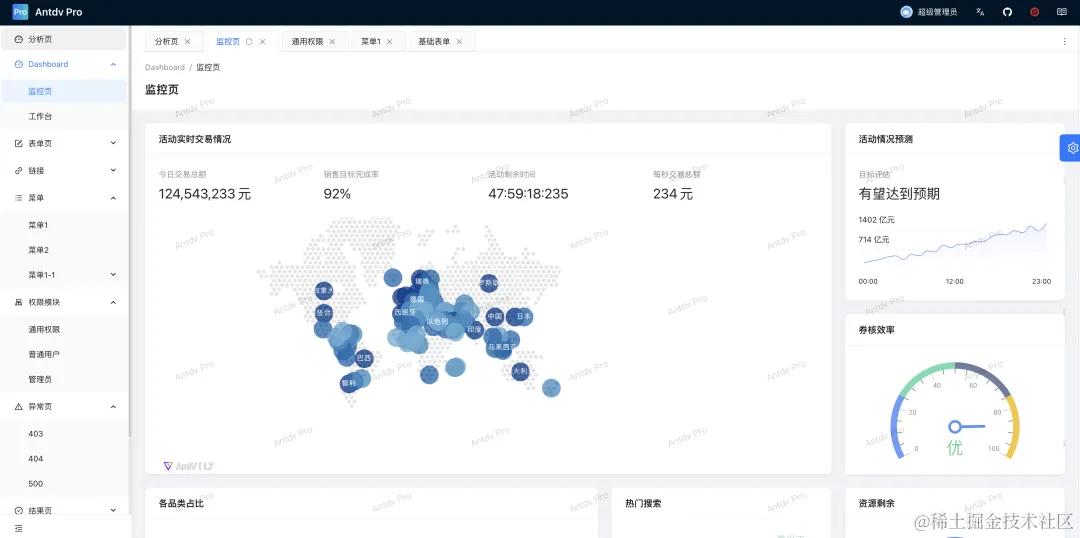This screenshot has height=538, width=1080.
Task: Switch to the 菜单1 tab
Action: pos(371,41)
